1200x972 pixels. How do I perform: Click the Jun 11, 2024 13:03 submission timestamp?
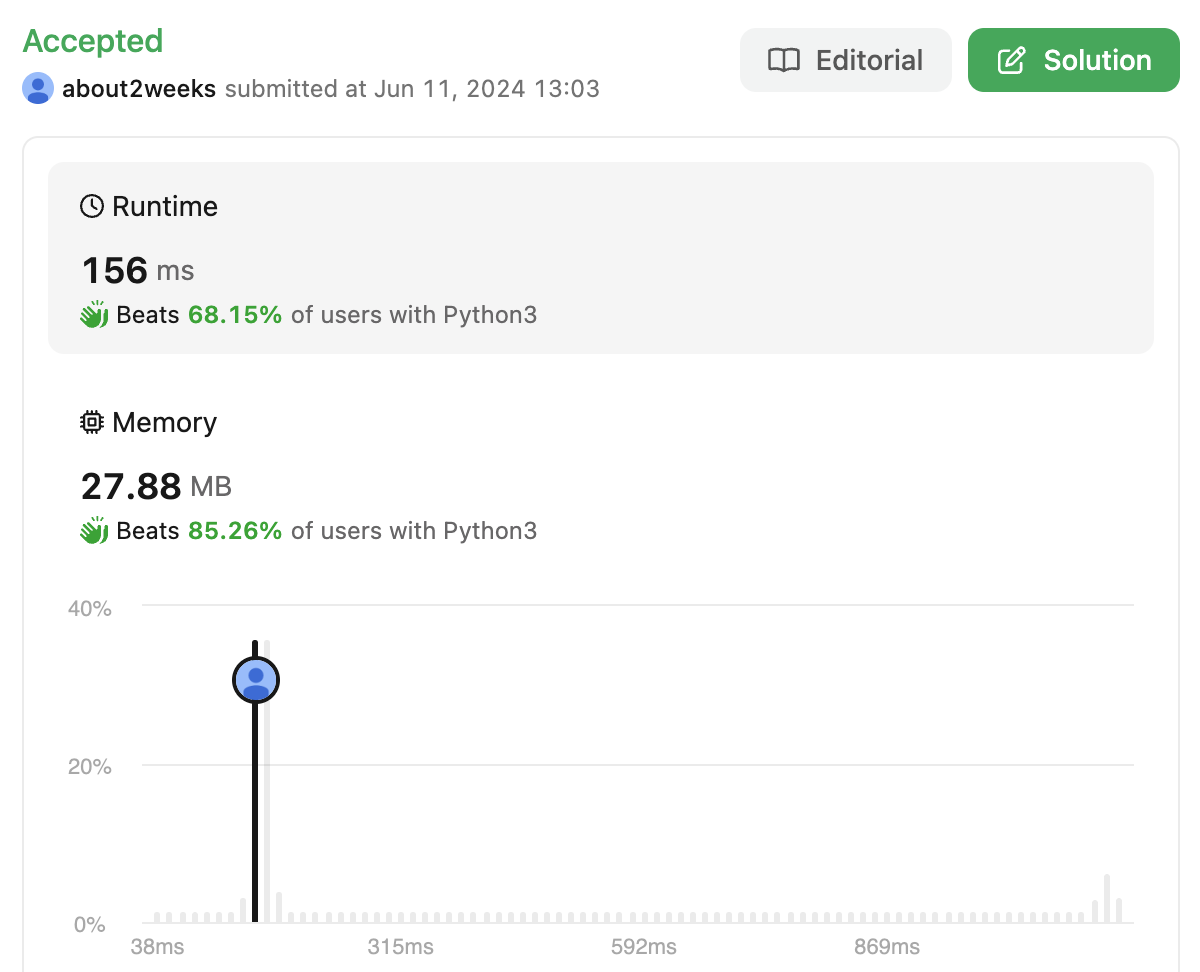click(x=487, y=89)
